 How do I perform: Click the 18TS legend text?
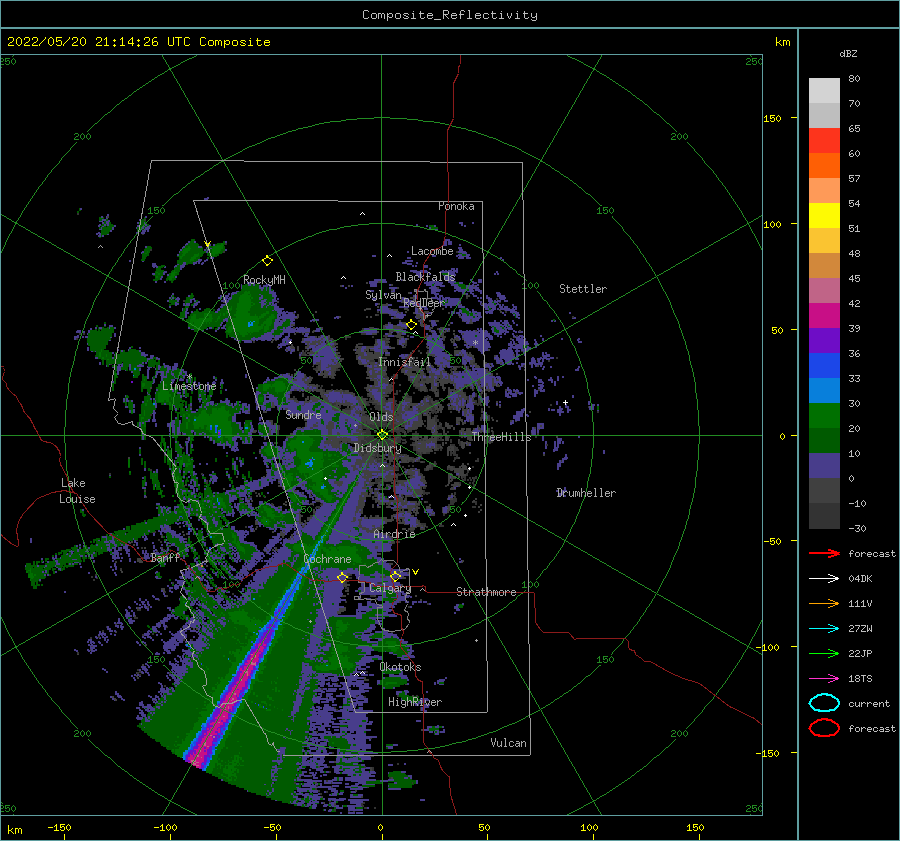click(860, 679)
